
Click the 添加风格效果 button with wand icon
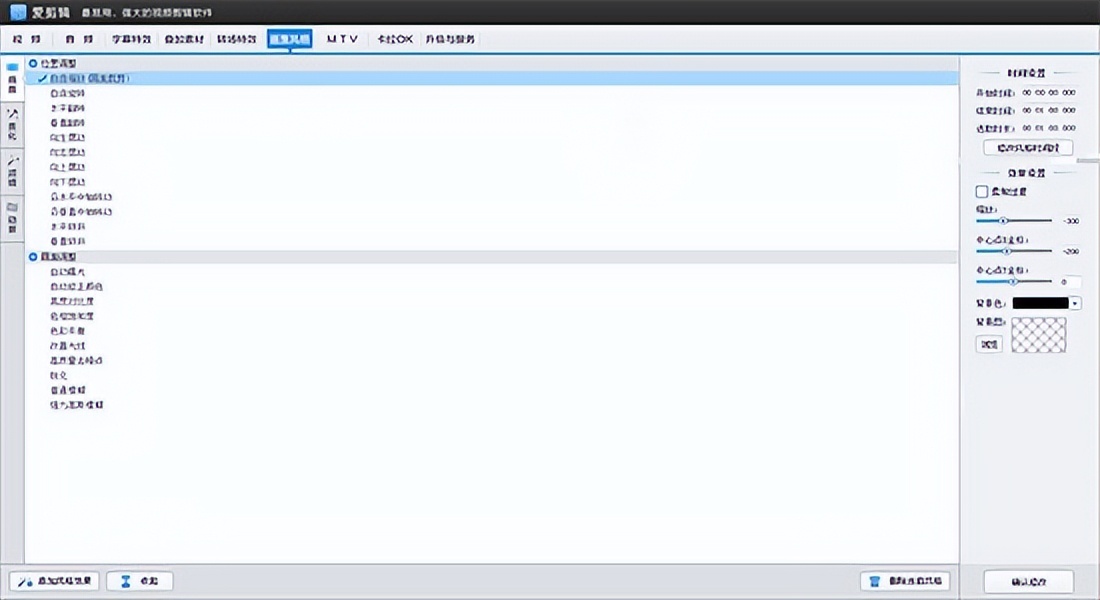tap(55, 581)
